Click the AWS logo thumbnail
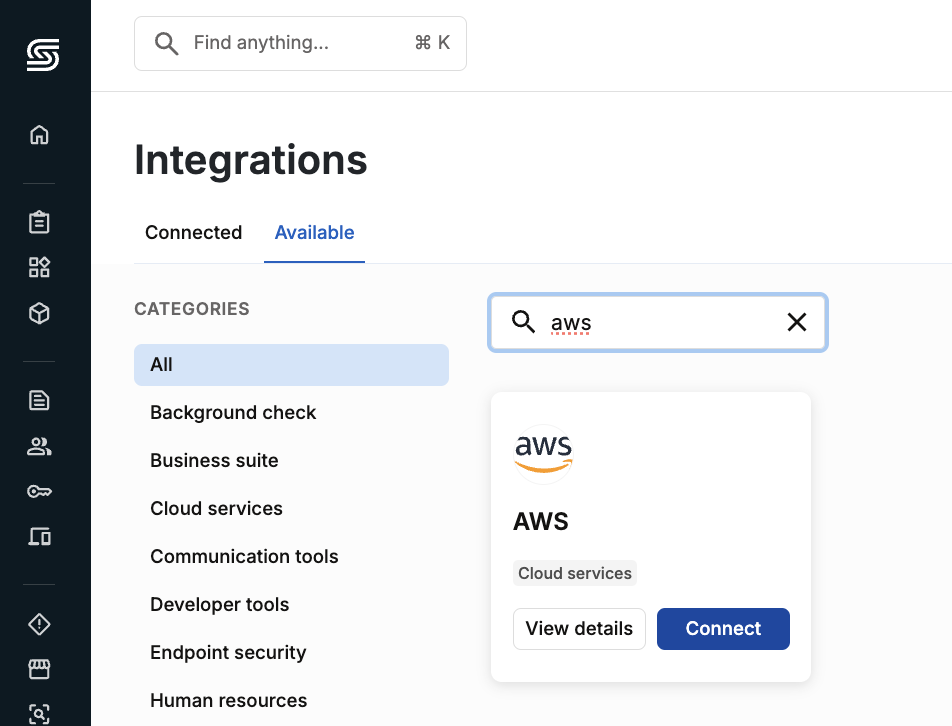Image resolution: width=952 pixels, height=726 pixels. [x=543, y=454]
